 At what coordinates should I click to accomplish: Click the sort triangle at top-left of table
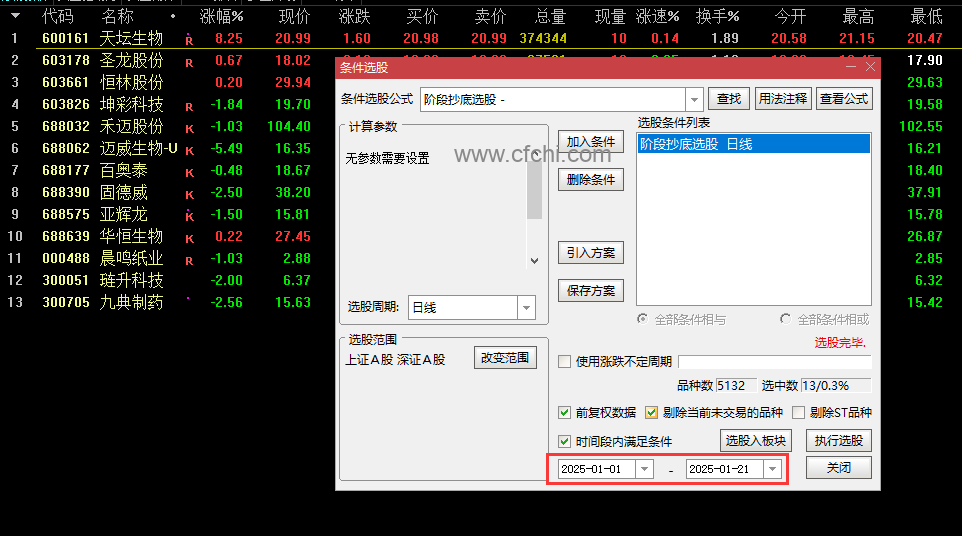pyautogui.click(x=15, y=16)
